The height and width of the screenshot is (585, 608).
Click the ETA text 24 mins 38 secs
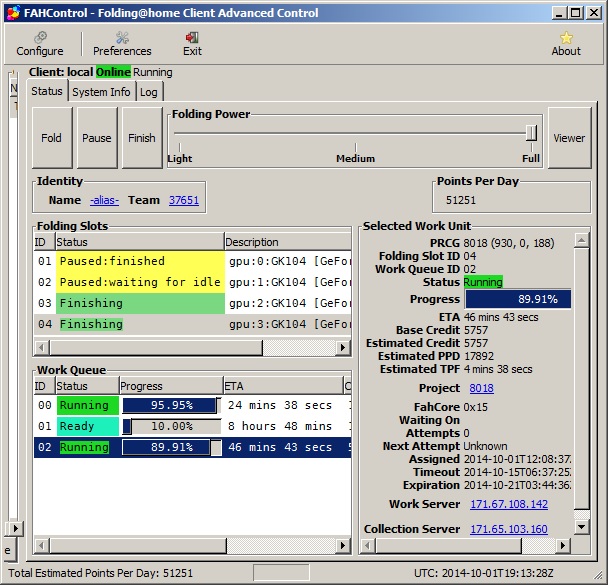pyautogui.click(x=280, y=405)
